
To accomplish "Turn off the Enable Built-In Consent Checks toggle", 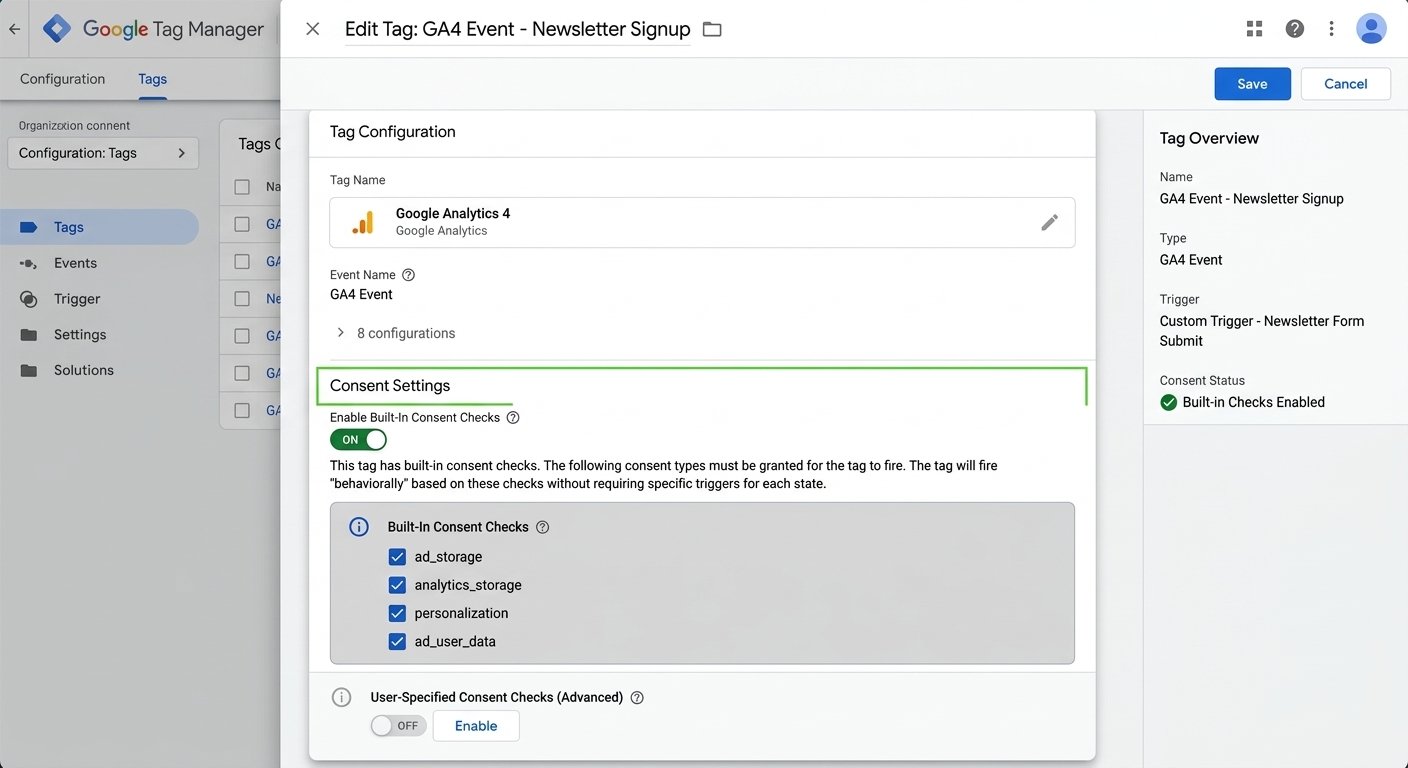I will (x=358, y=440).
